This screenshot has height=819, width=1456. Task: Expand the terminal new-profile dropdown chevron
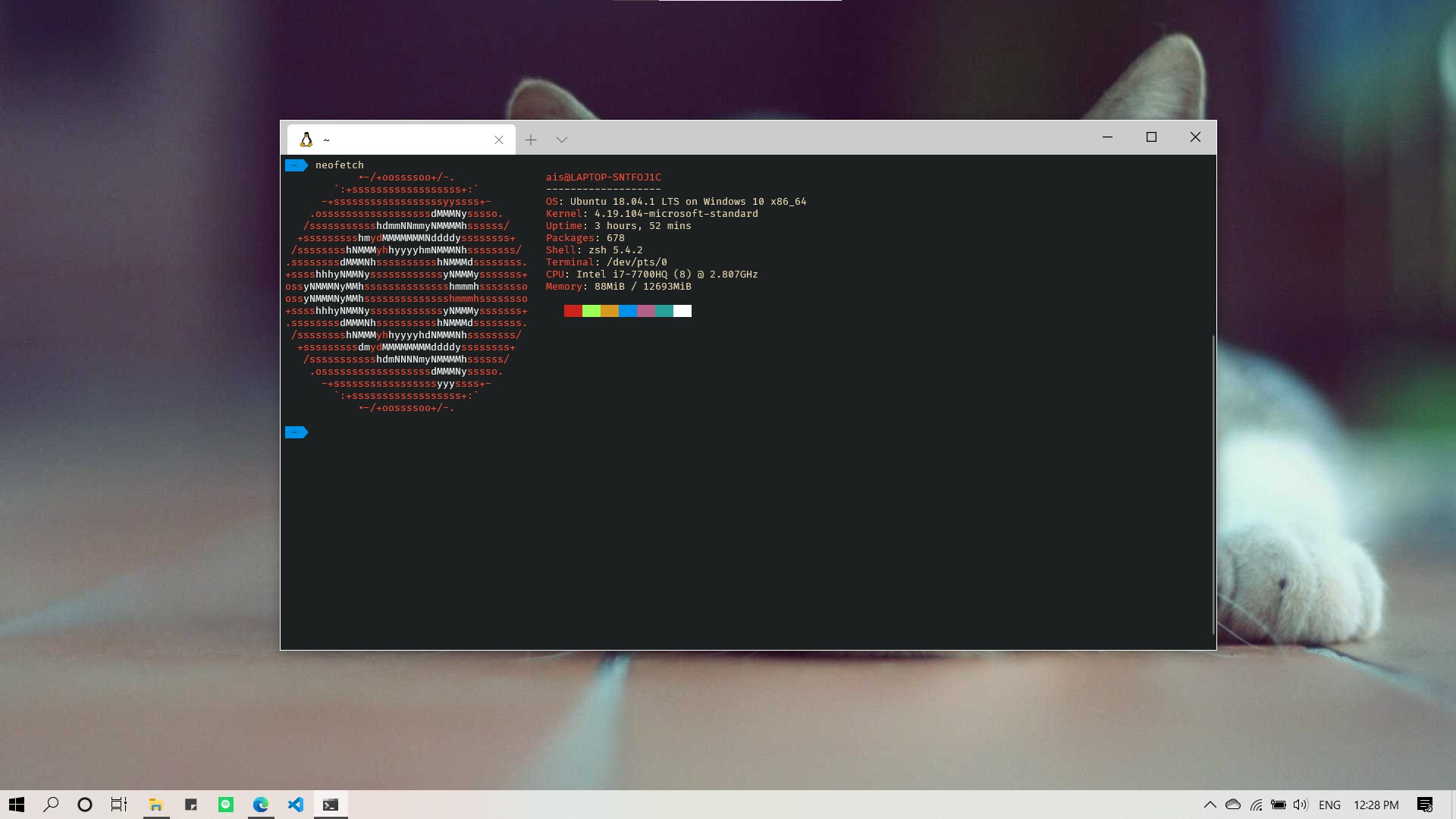(x=561, y=140)
